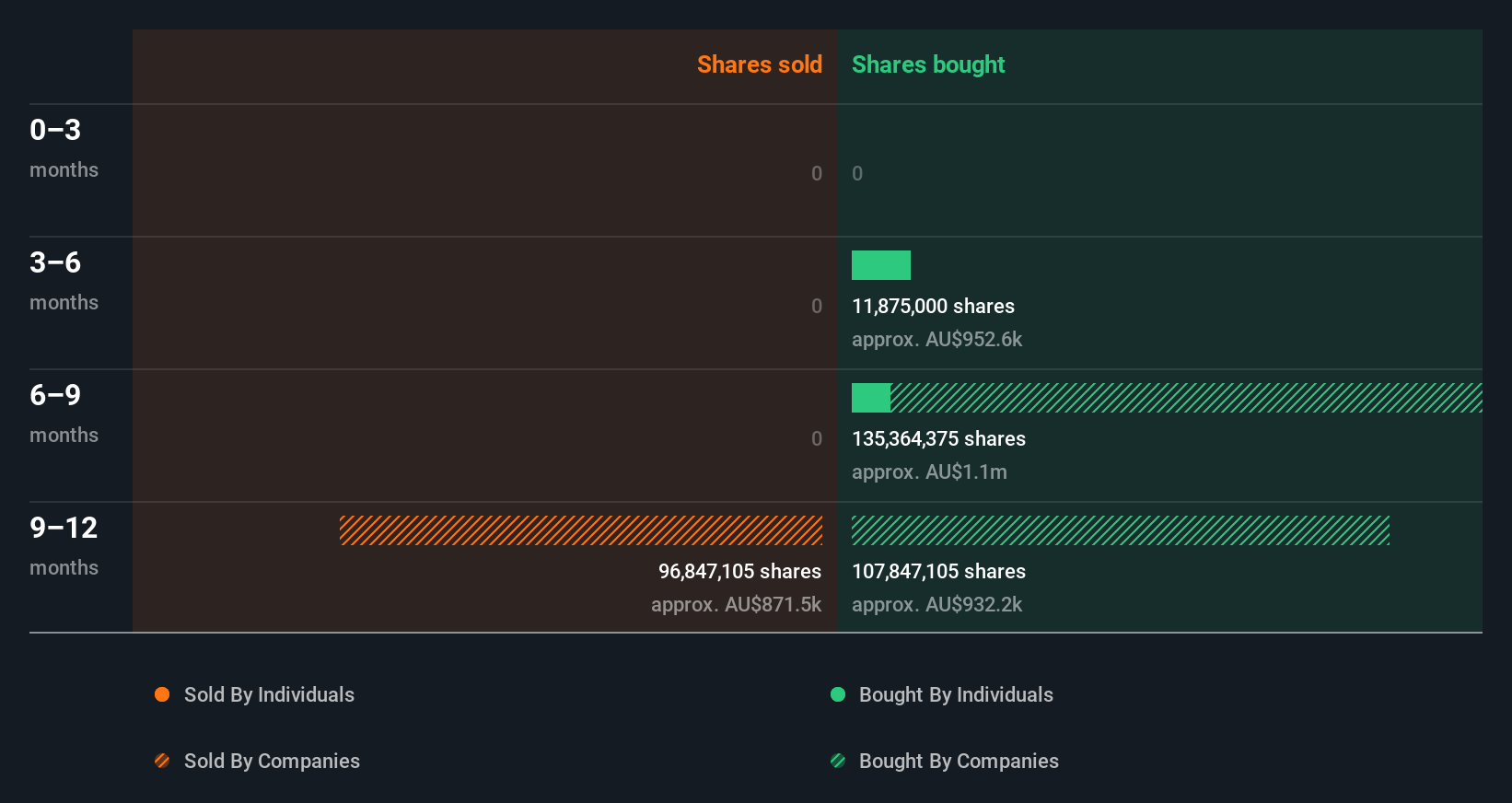This screenshot has height=803, width=1512.
Task: Click the striped Sold By Companies legend icon
Action: coord(162,761)
